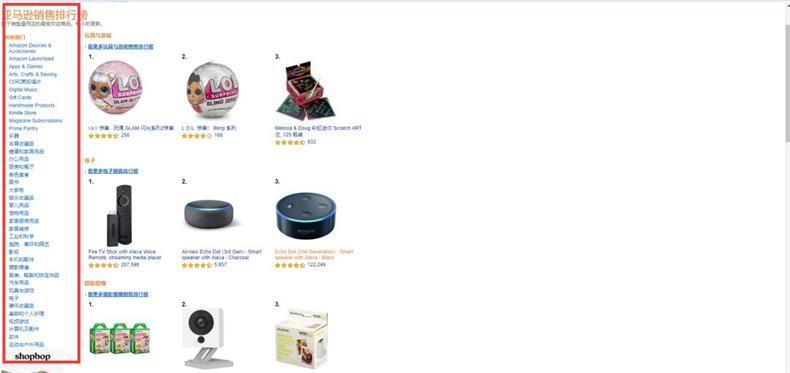Viewport: 790px width, 373px height.
Task: Open the shopbop advertisement banner
Action: tap(33, 356)
